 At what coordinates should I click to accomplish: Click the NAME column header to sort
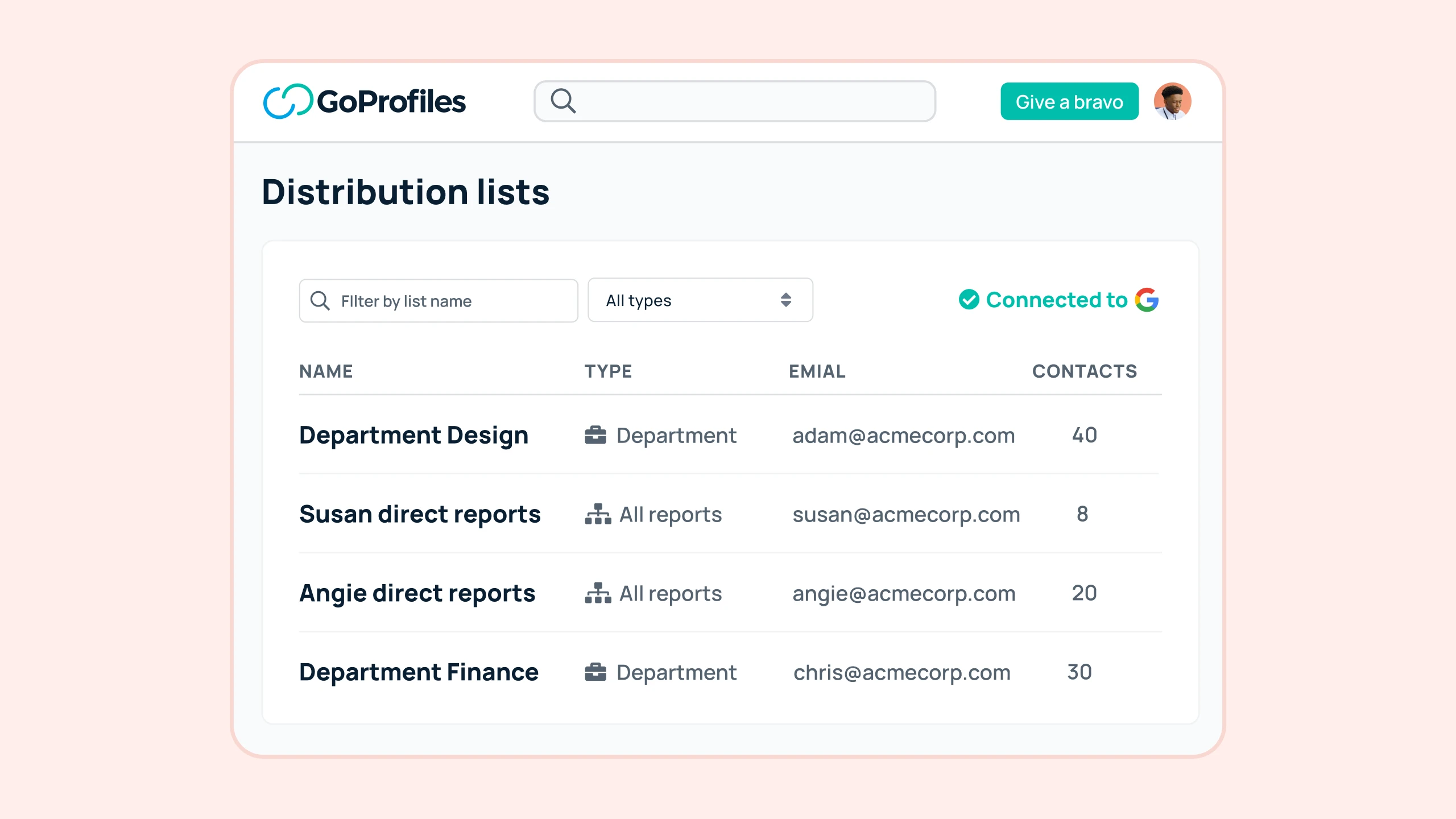(324, 371)
